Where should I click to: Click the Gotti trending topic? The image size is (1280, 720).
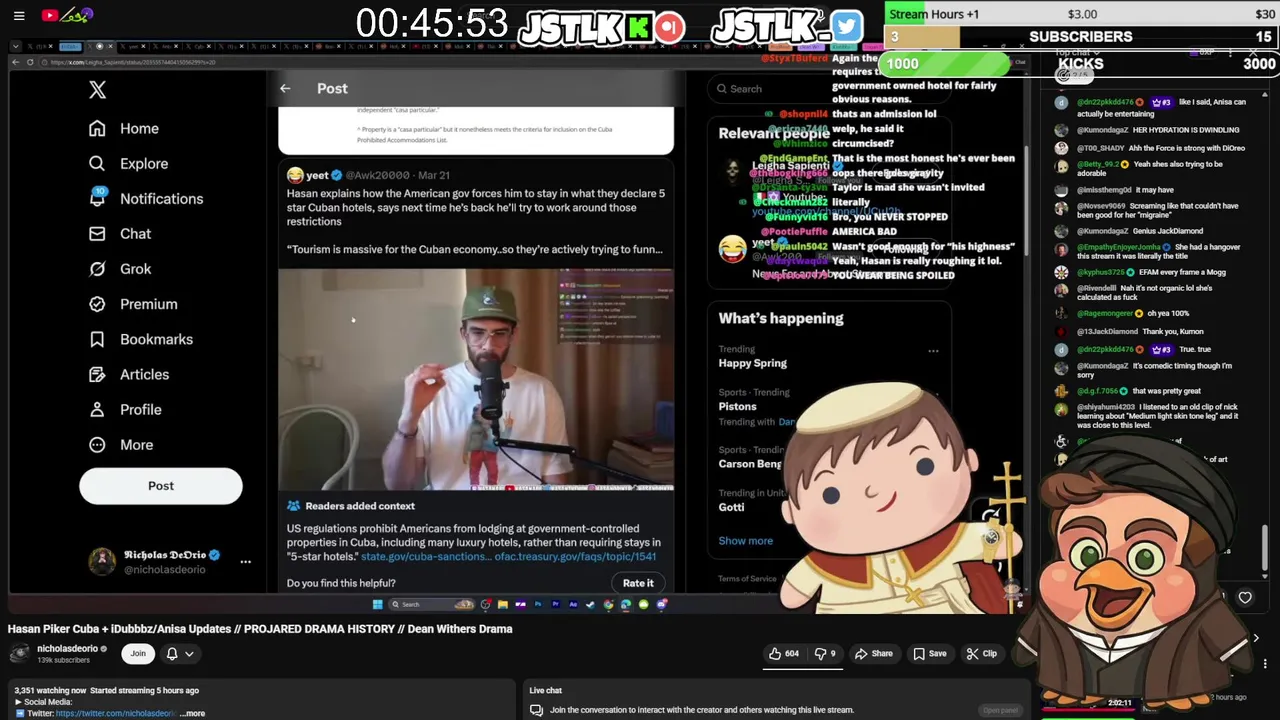(731, 507)
